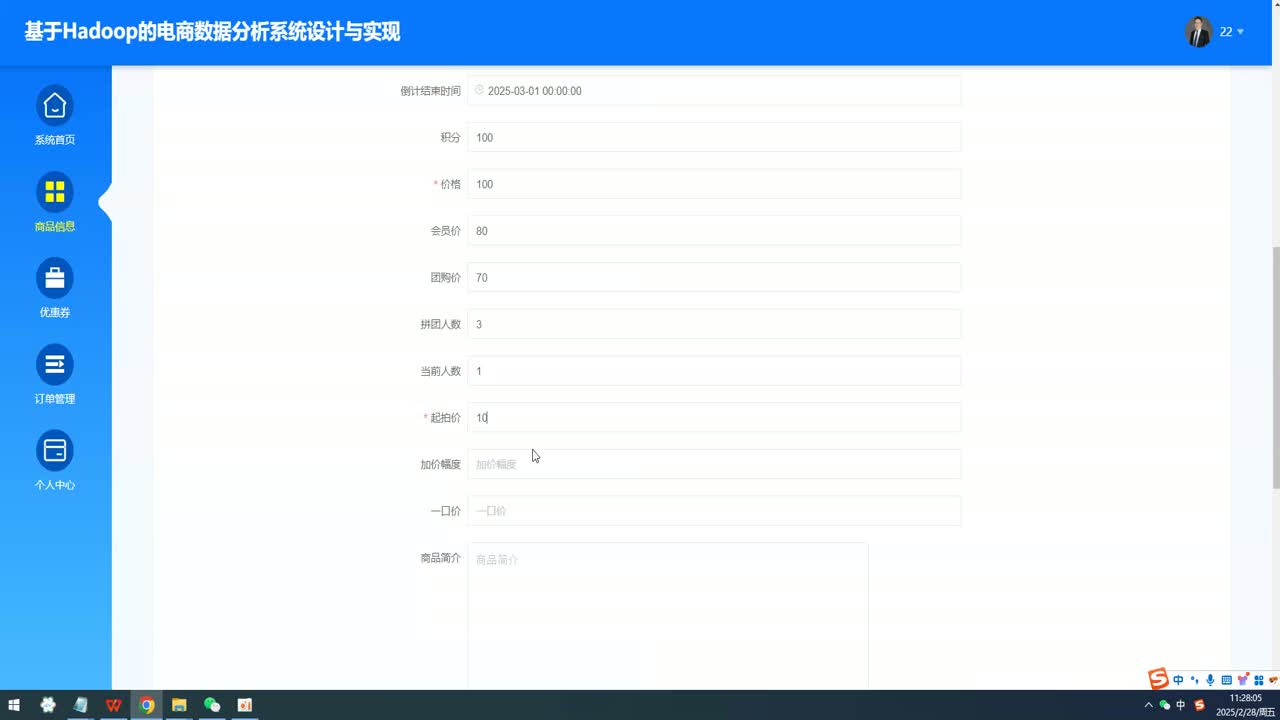The height and width of the screenshot is (720, 1280).
Task: Click the 起拍价 input field
Action: 714,417
